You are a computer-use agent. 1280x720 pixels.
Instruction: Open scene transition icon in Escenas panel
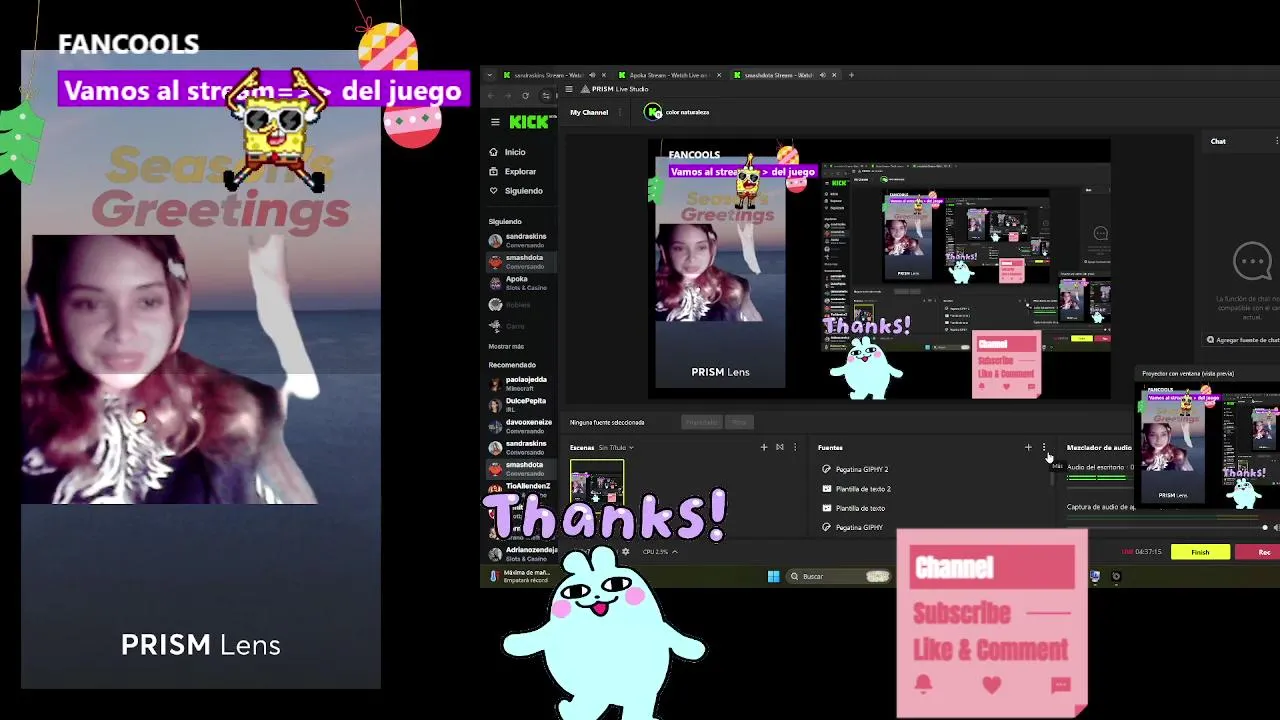pyautogui.click(x=780, y=447)
